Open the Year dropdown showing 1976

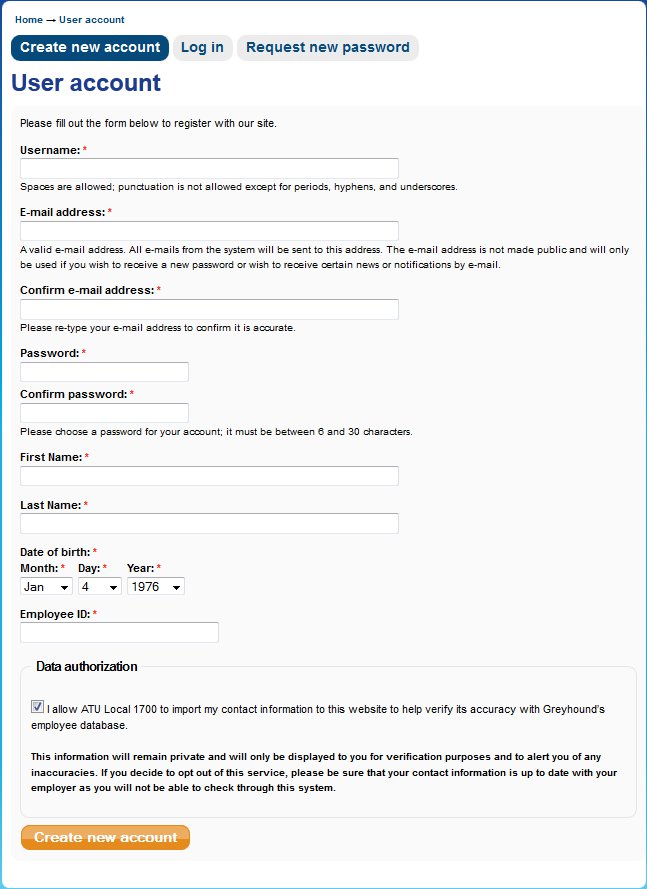pyautogui.click(x=156, y=587)
